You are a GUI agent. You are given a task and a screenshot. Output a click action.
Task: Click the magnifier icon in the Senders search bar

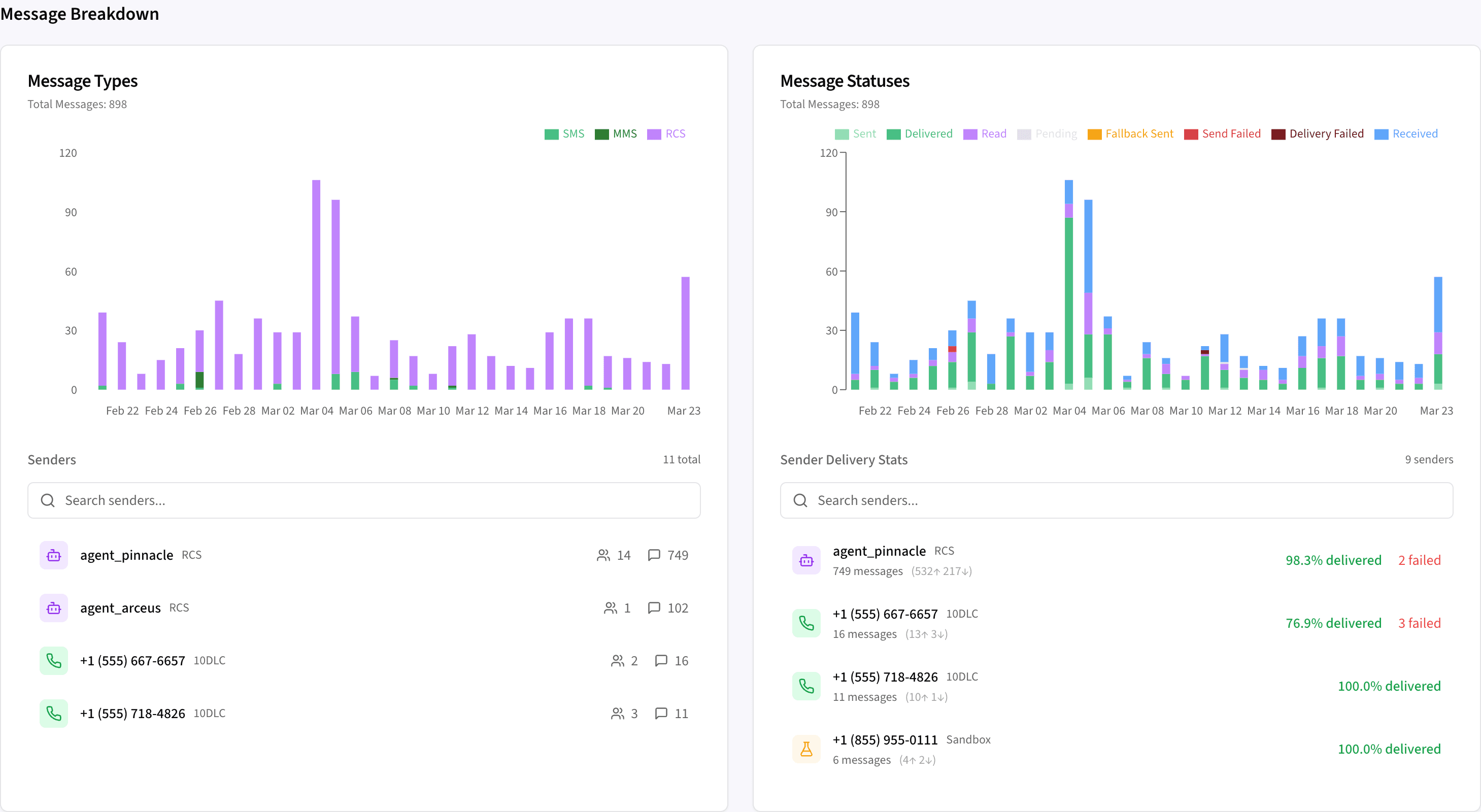point(48,500)
